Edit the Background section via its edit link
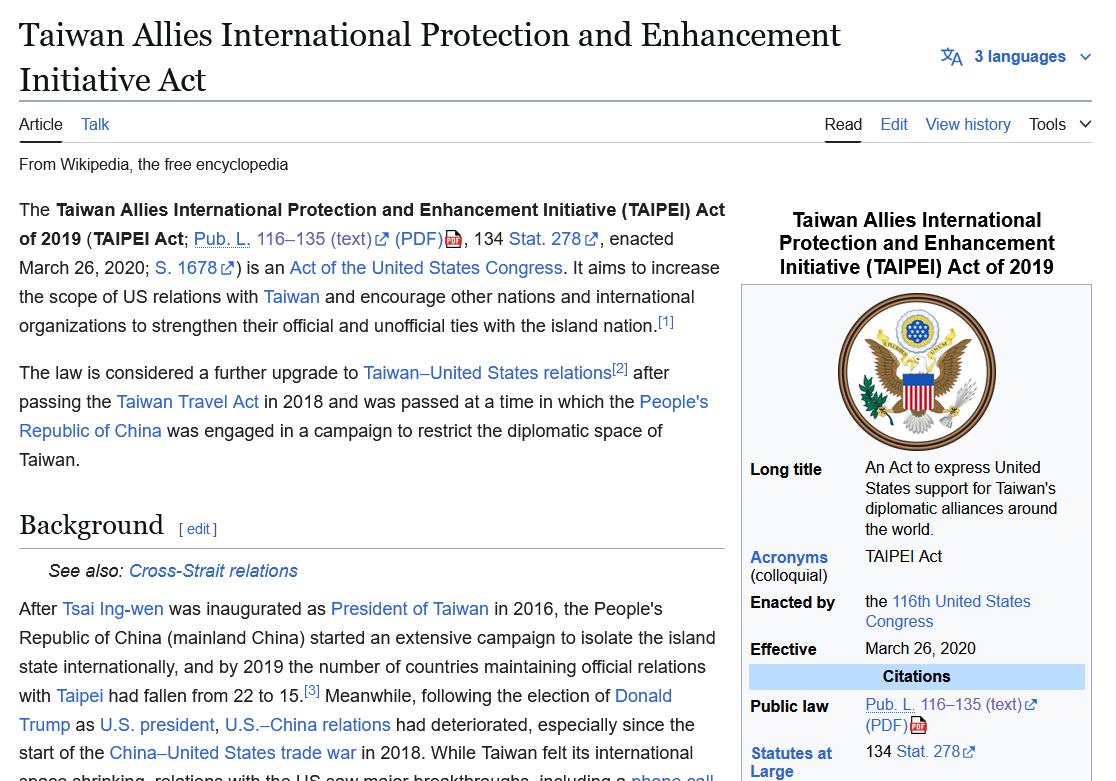This screenshot has height=781, width=1116. pyautogui.click(x=198, y=529)
